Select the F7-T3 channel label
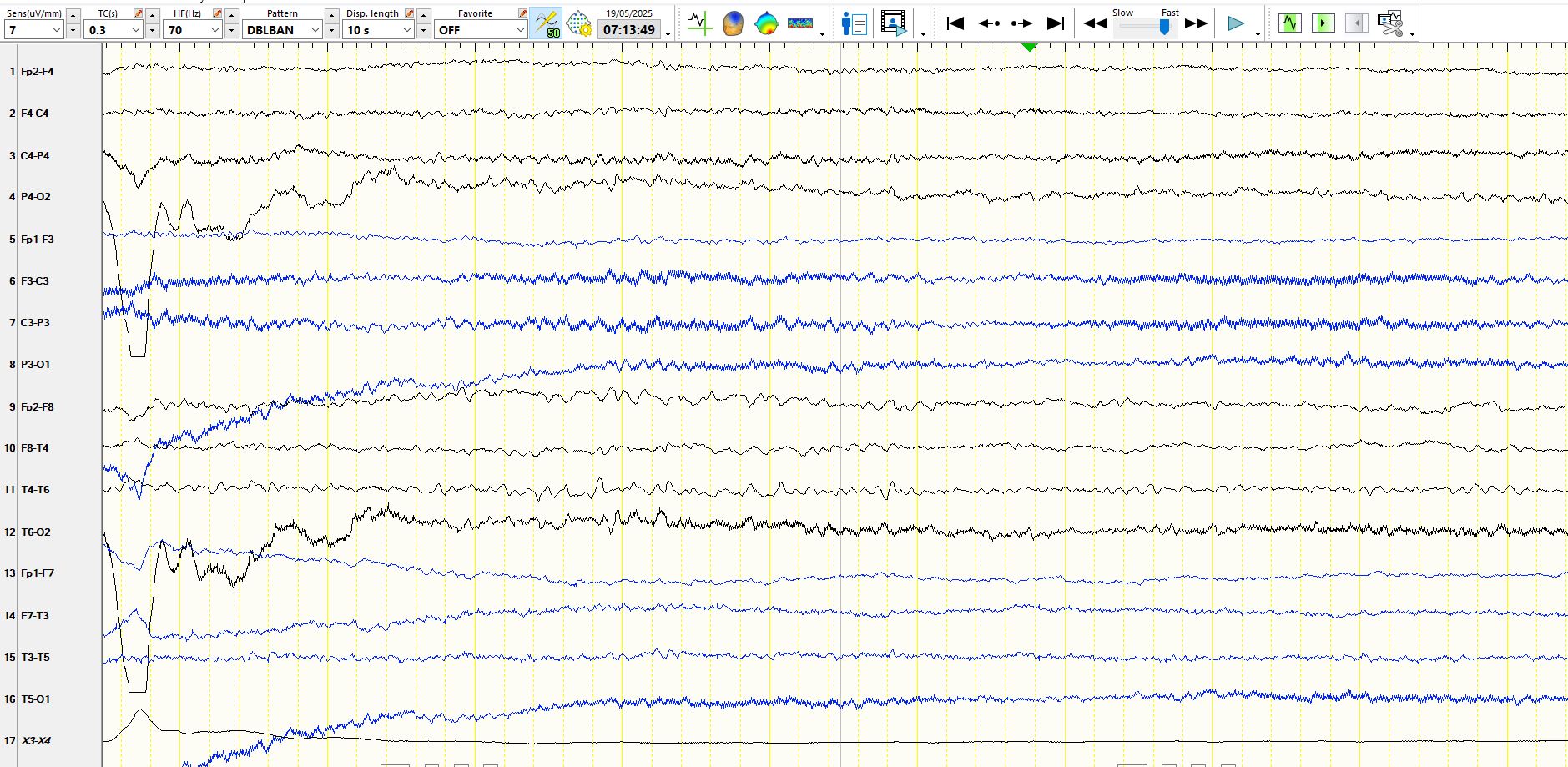 35,616
